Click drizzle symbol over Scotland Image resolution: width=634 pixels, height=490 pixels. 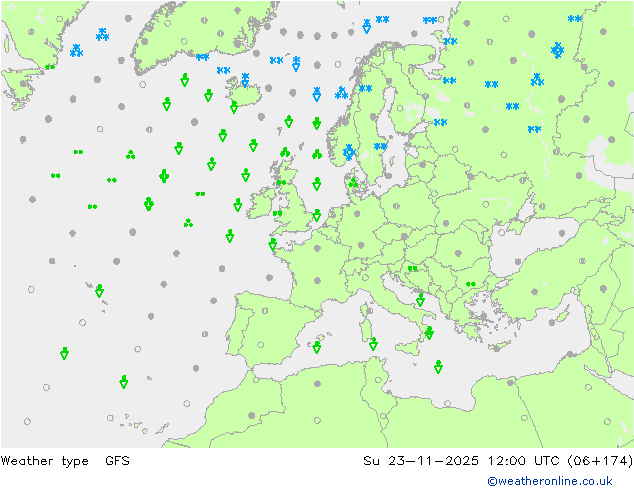click(x=281, y=182)
